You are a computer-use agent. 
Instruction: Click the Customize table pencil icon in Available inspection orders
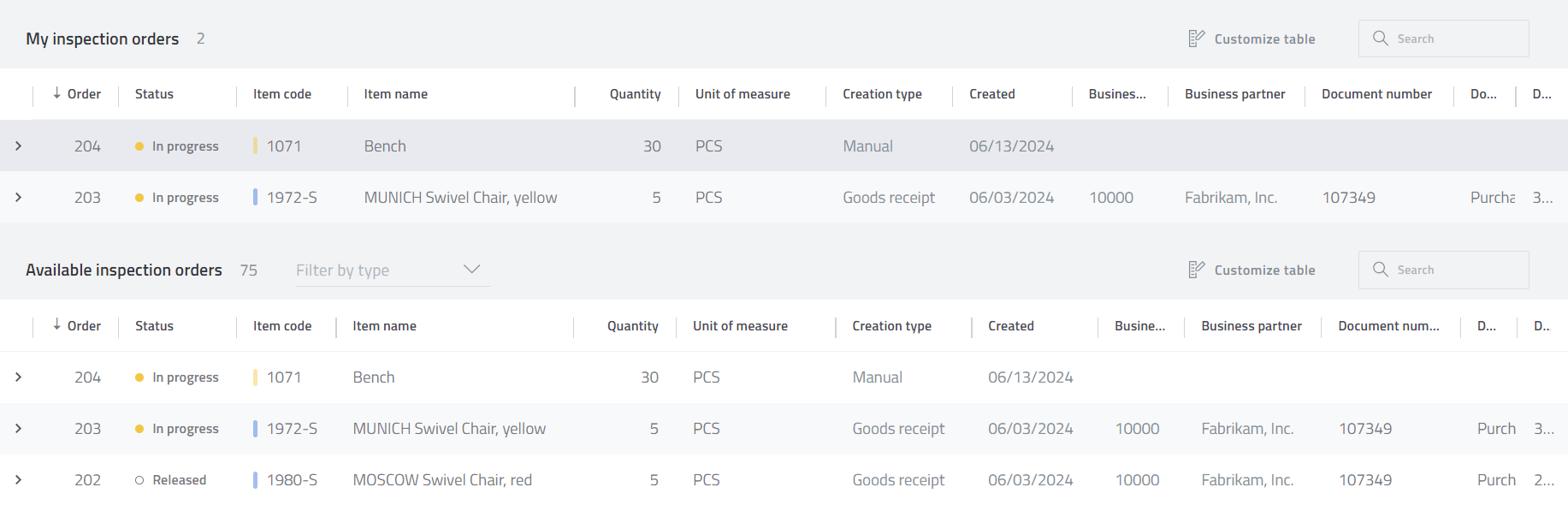1196,270
